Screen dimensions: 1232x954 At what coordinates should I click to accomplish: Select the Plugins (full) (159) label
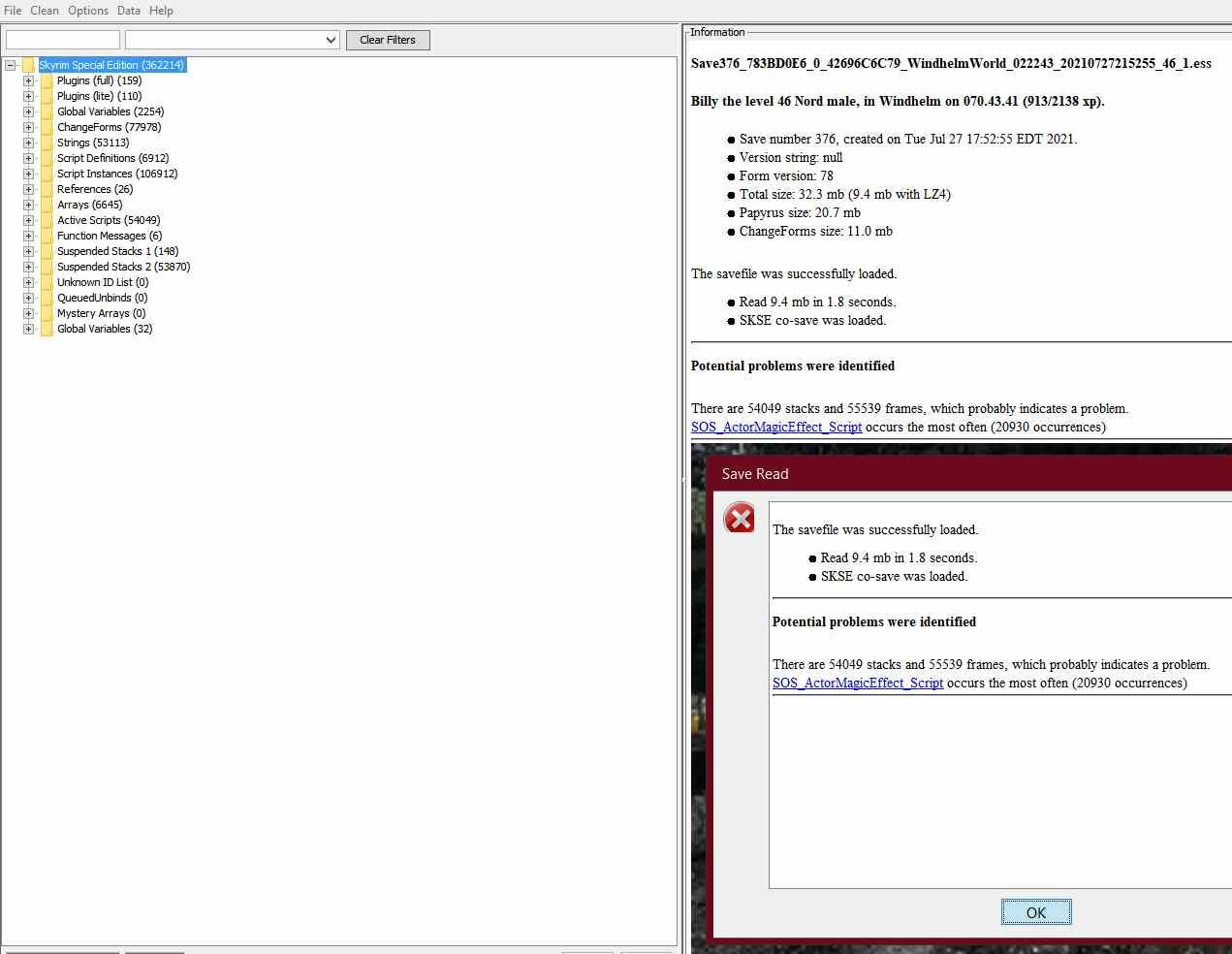pos(99,80)
